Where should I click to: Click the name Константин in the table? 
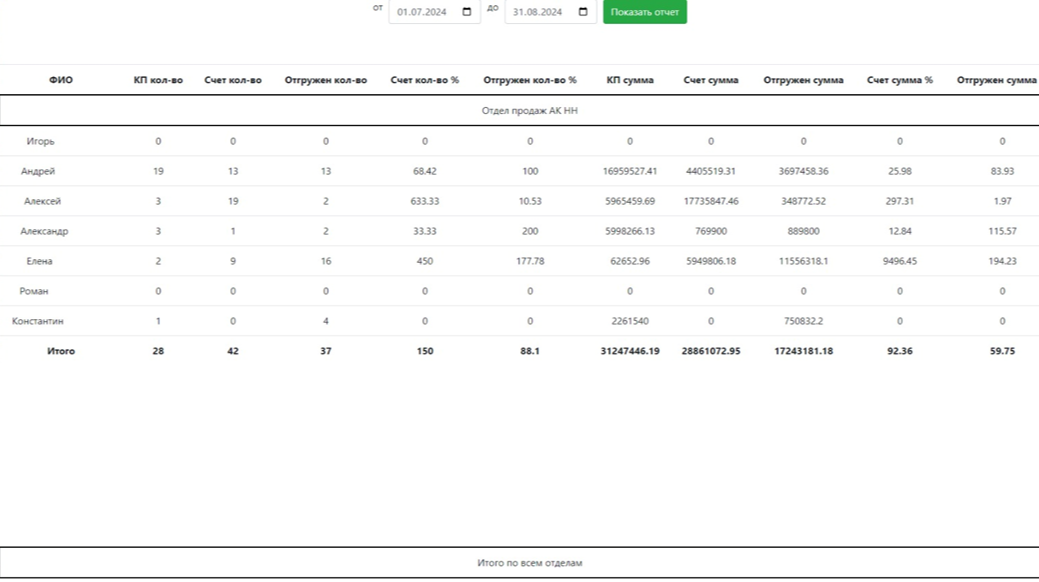[x=38, y=321]
